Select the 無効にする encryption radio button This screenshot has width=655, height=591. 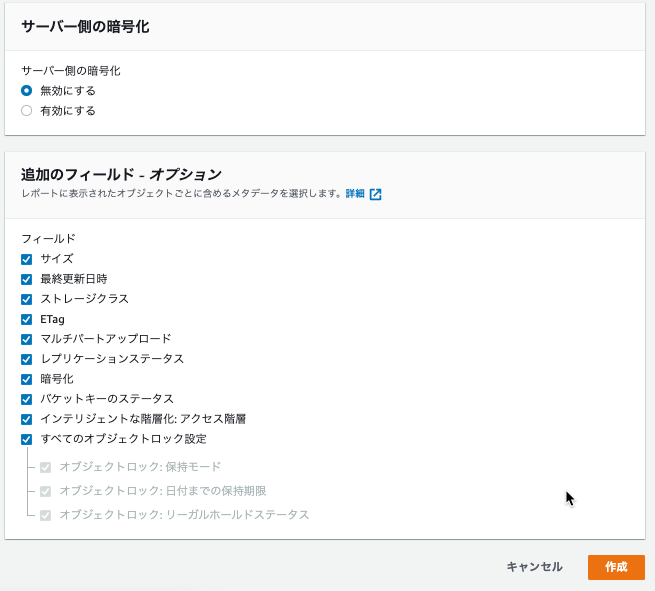(x=26, y=91)
